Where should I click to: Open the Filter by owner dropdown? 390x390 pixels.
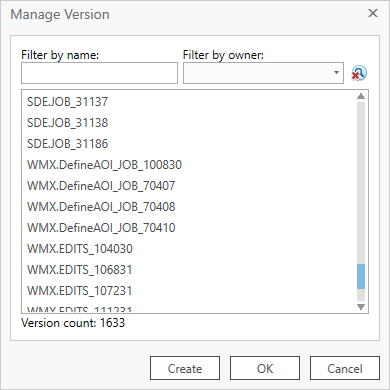tap(263, 73)
